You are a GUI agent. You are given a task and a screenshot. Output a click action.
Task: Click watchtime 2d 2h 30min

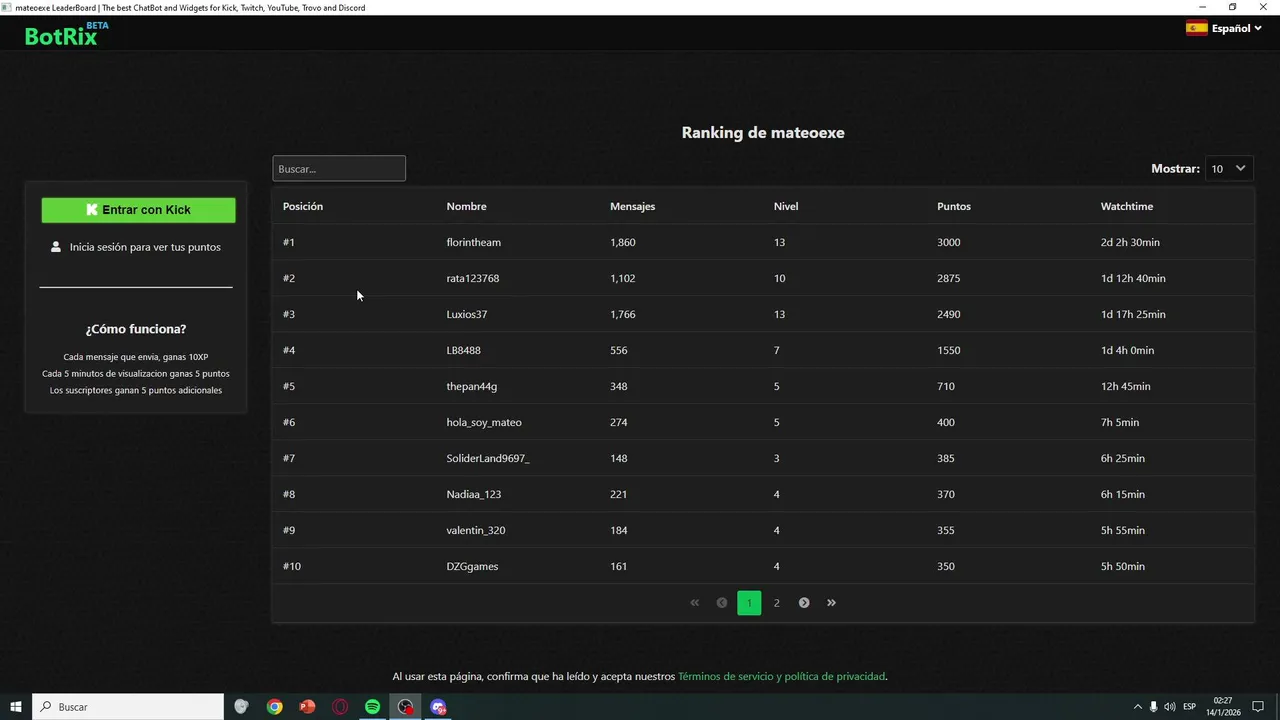click(x=1130, y=242)
